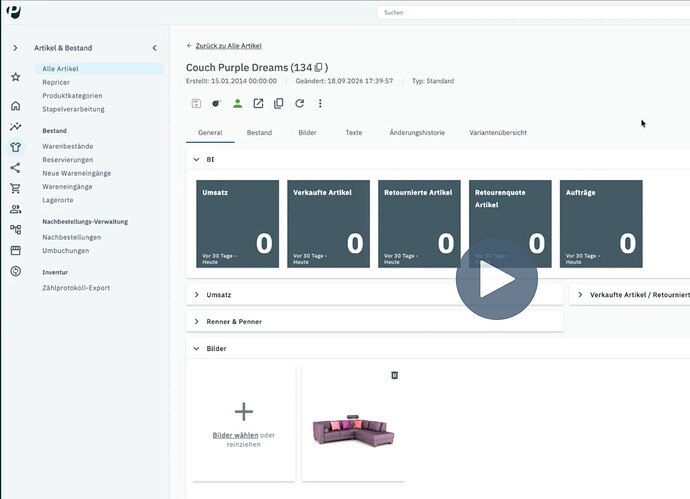
Task: Click into the Suchen search field
Action: (533, 13)
